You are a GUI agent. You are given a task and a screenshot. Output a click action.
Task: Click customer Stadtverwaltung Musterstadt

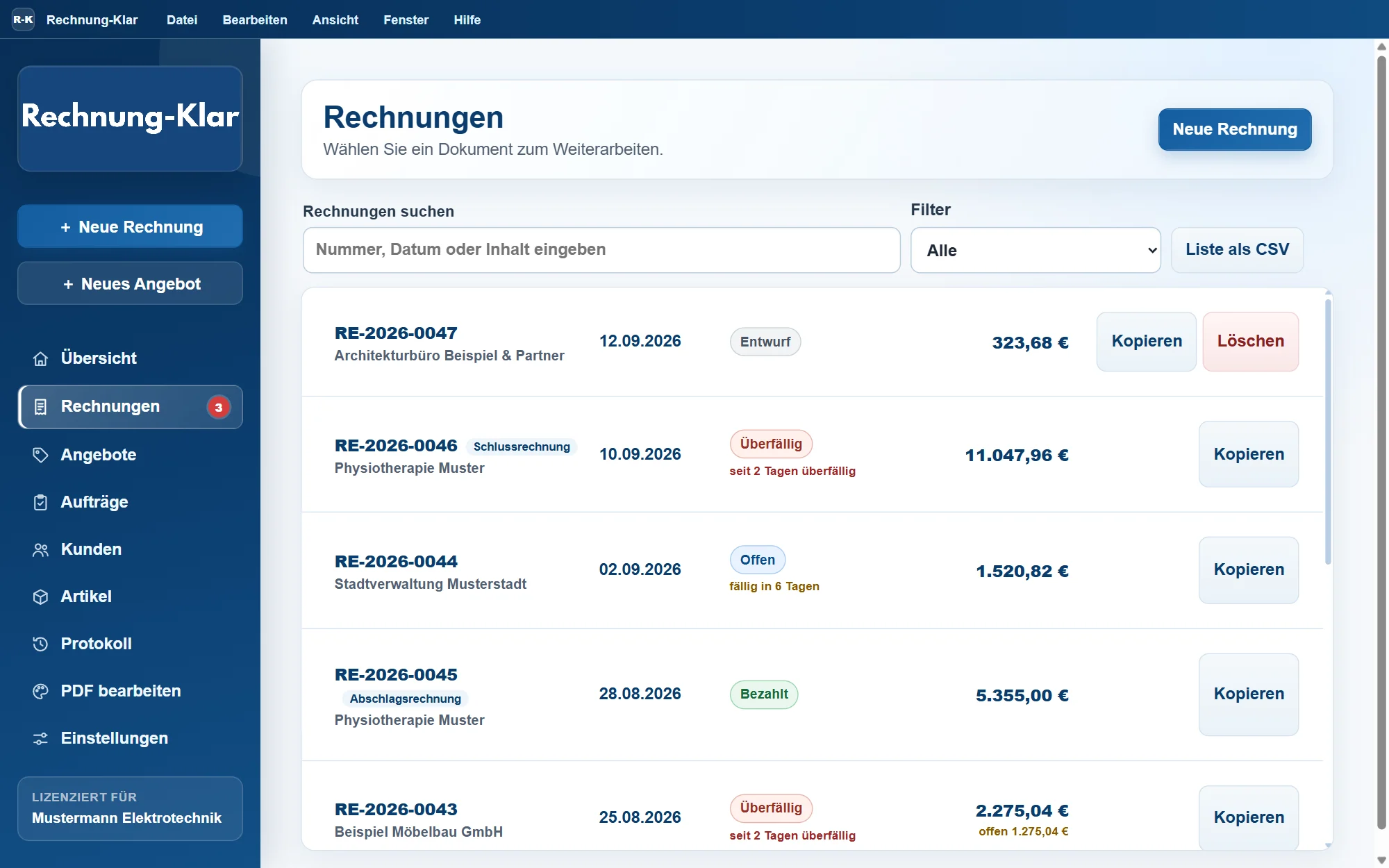point(431,584)
